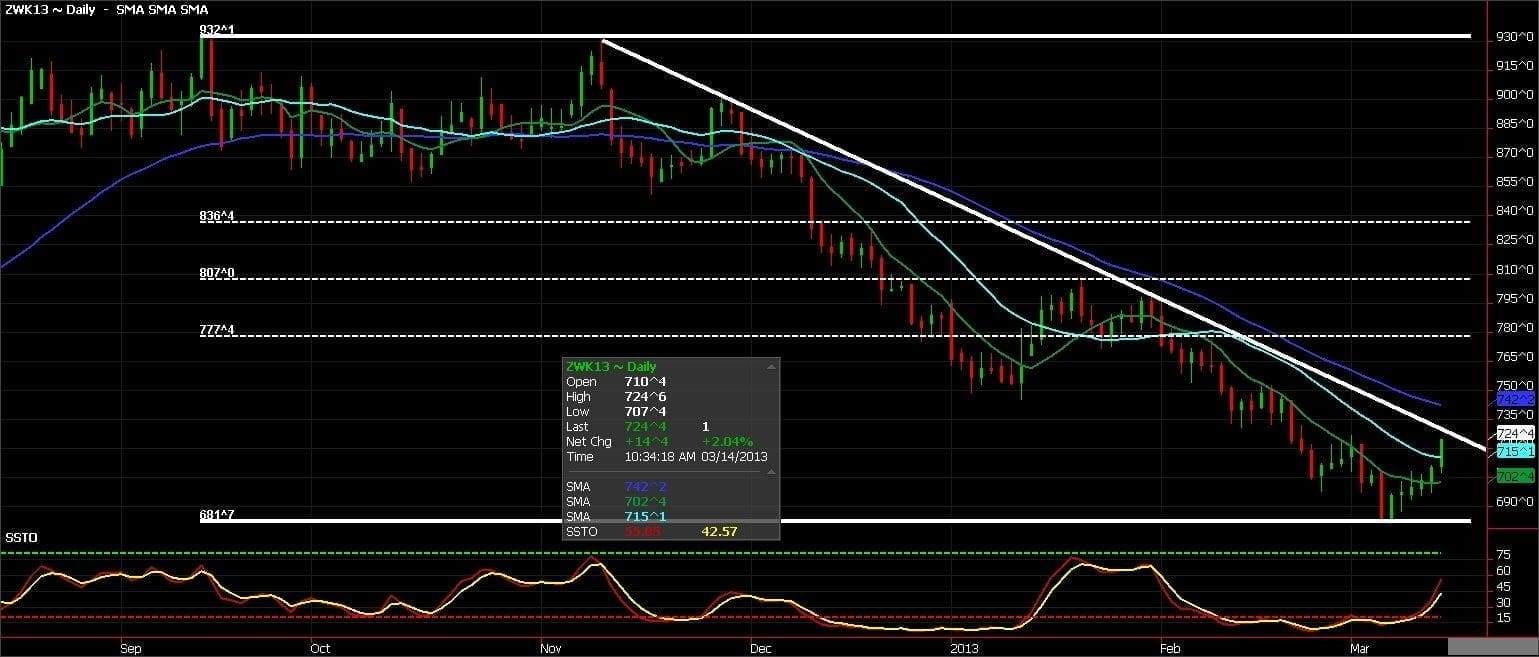Select the 681^7 support level label
This screenshot has height=657, width=1539.
click(x=216, y=514)
